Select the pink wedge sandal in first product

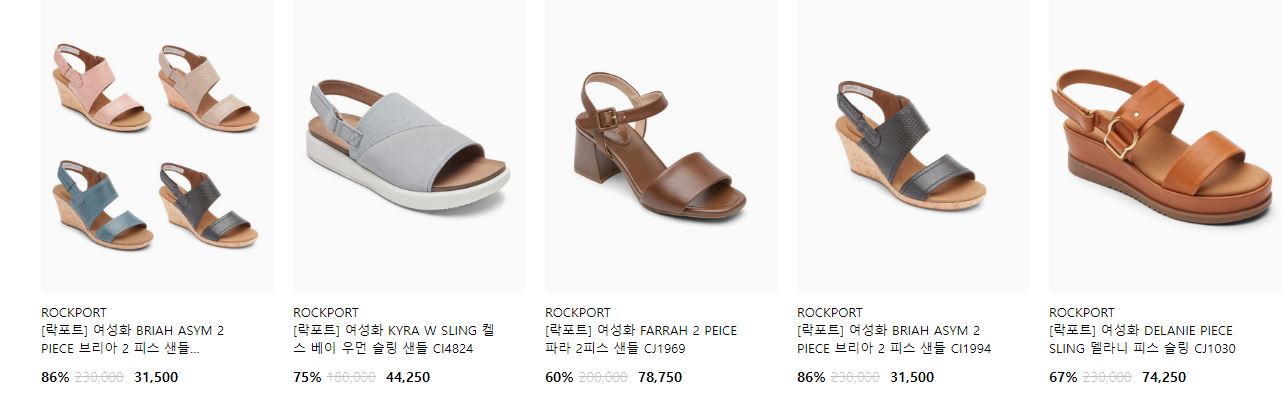(x=100, y=87)
